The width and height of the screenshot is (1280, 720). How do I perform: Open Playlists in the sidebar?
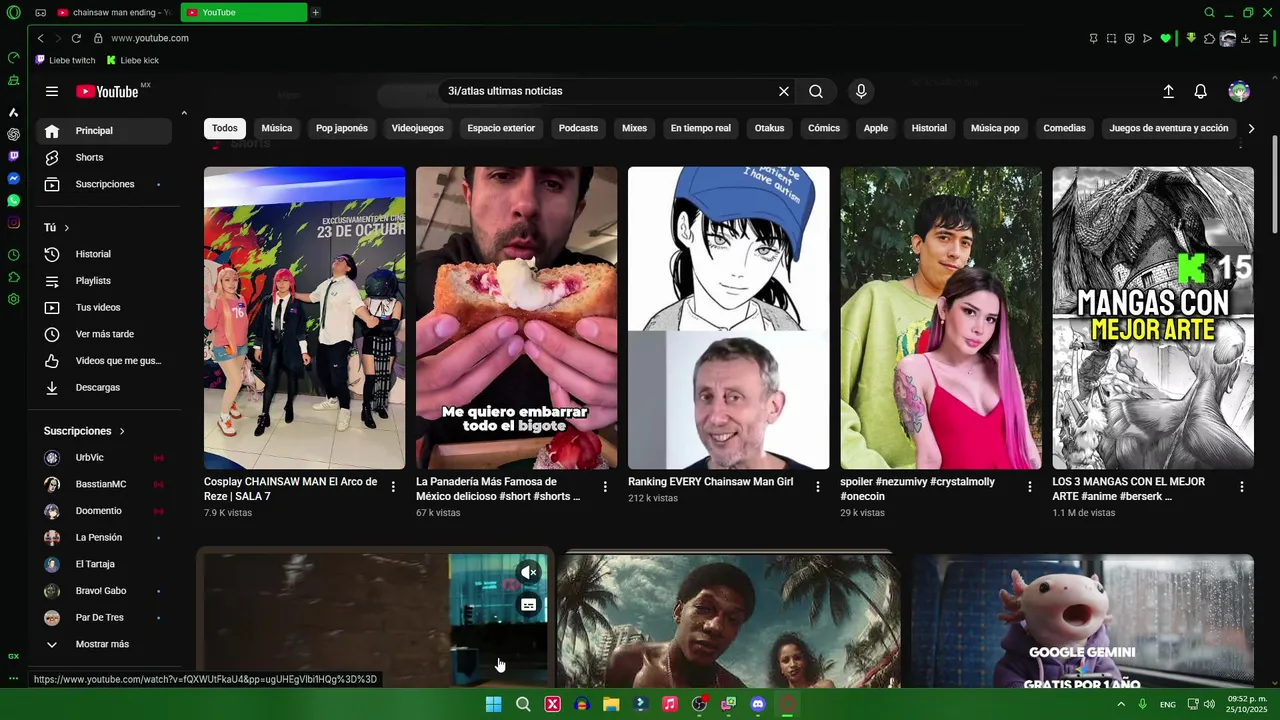105,281
